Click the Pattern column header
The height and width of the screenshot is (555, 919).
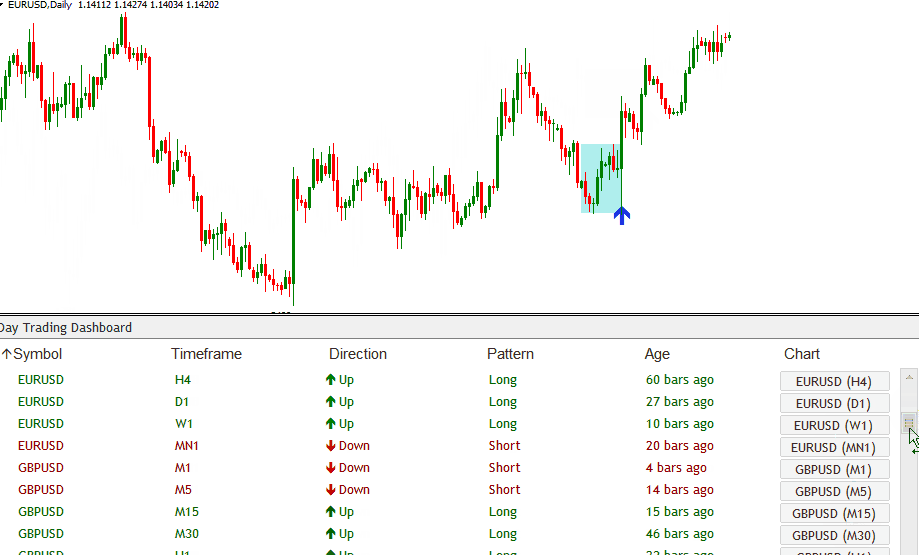click(510, 354)
